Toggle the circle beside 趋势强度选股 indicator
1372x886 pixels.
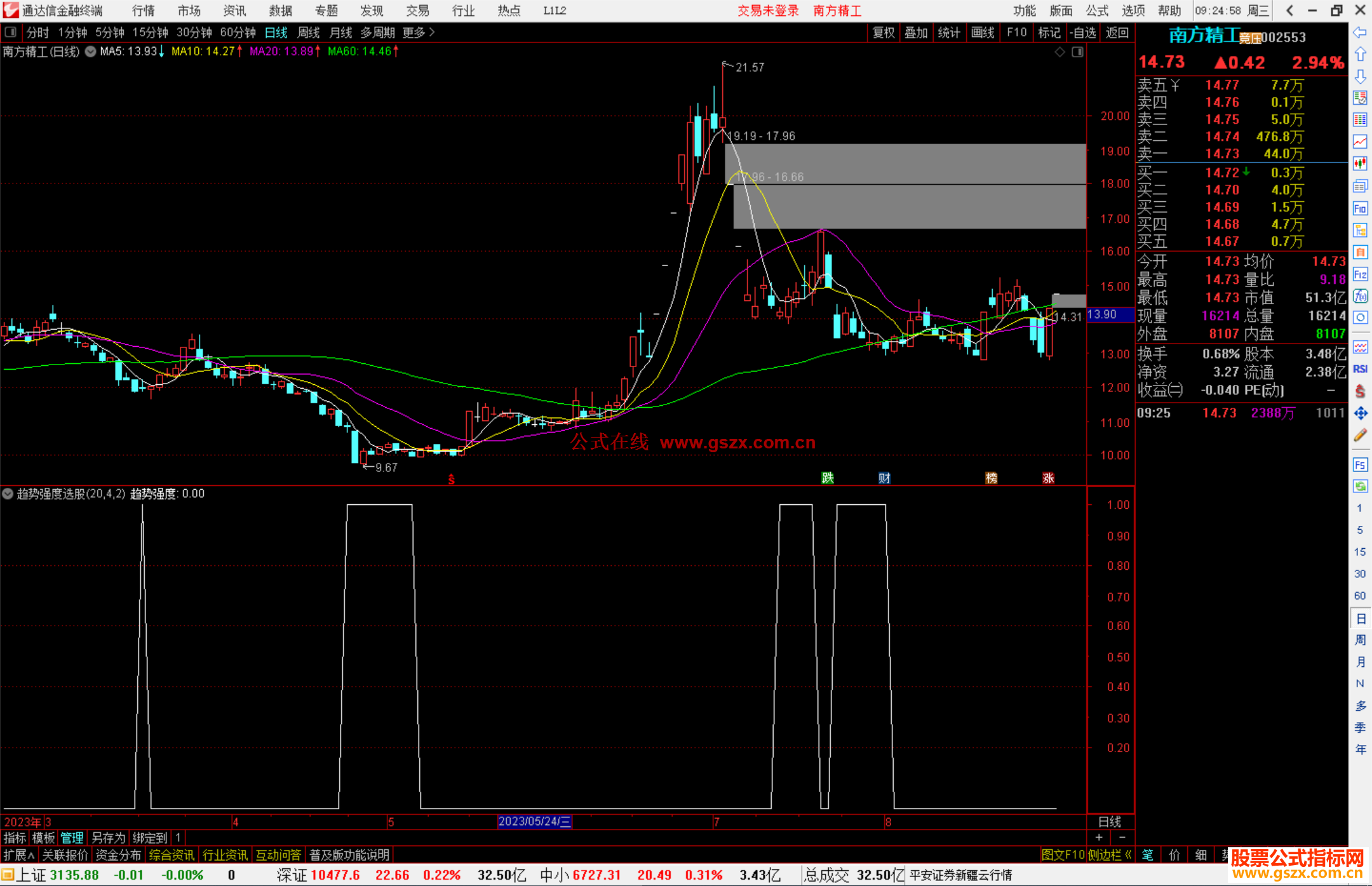pyautogui.click(x=8, y=493)
